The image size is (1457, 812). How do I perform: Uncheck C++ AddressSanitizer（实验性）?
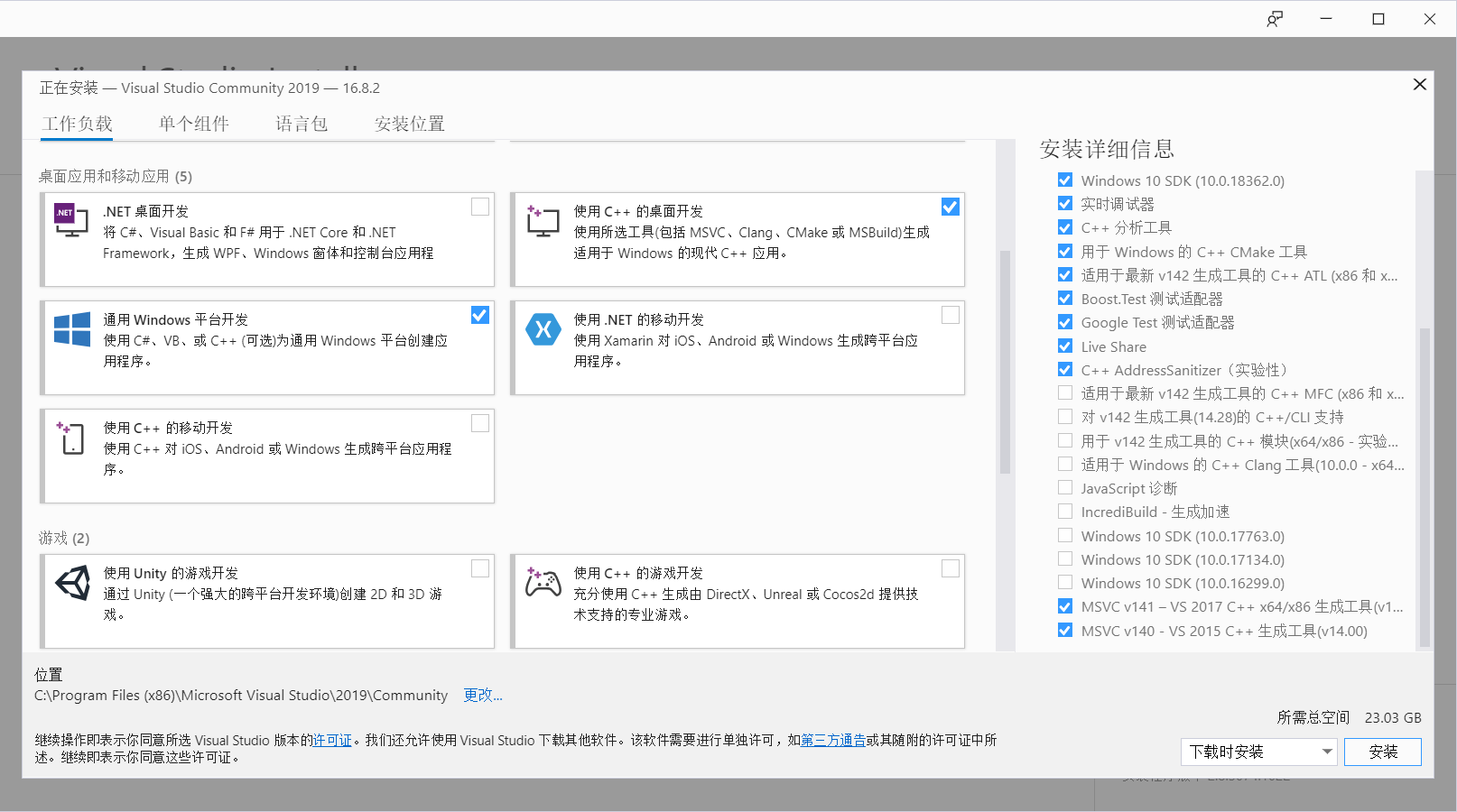pos(1065,369)
